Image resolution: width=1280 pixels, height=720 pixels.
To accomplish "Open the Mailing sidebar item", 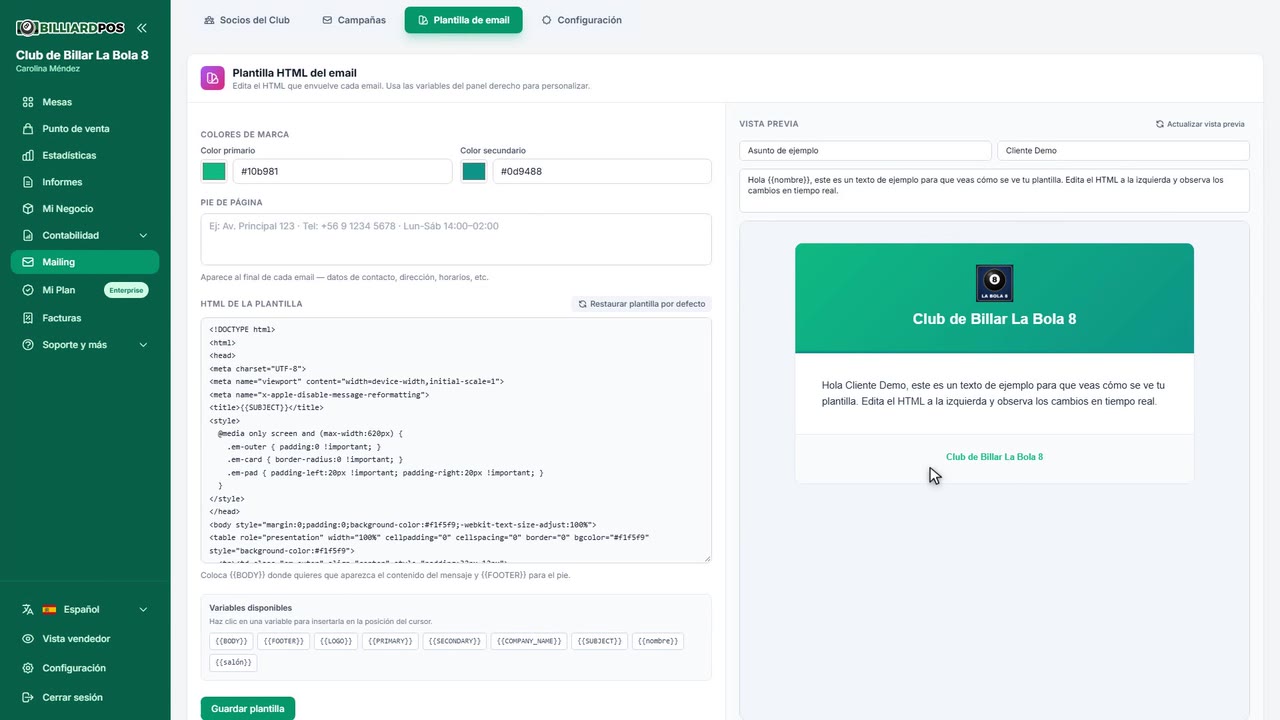I will click(x=85, y=262).
